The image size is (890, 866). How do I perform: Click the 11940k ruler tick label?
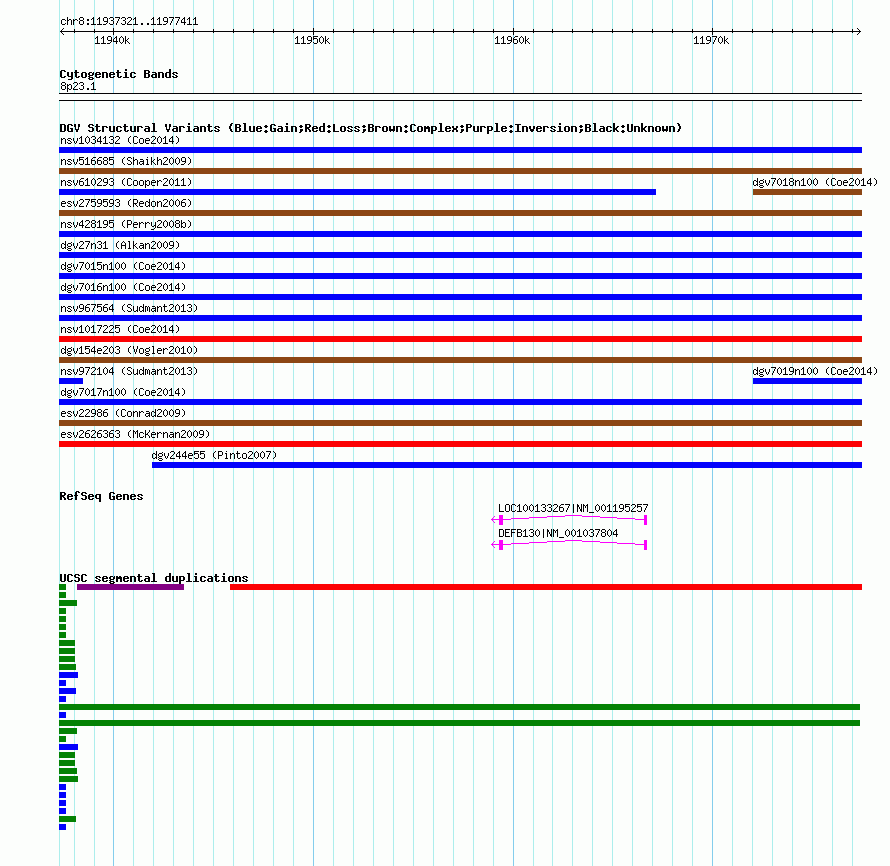click(112, 40)
